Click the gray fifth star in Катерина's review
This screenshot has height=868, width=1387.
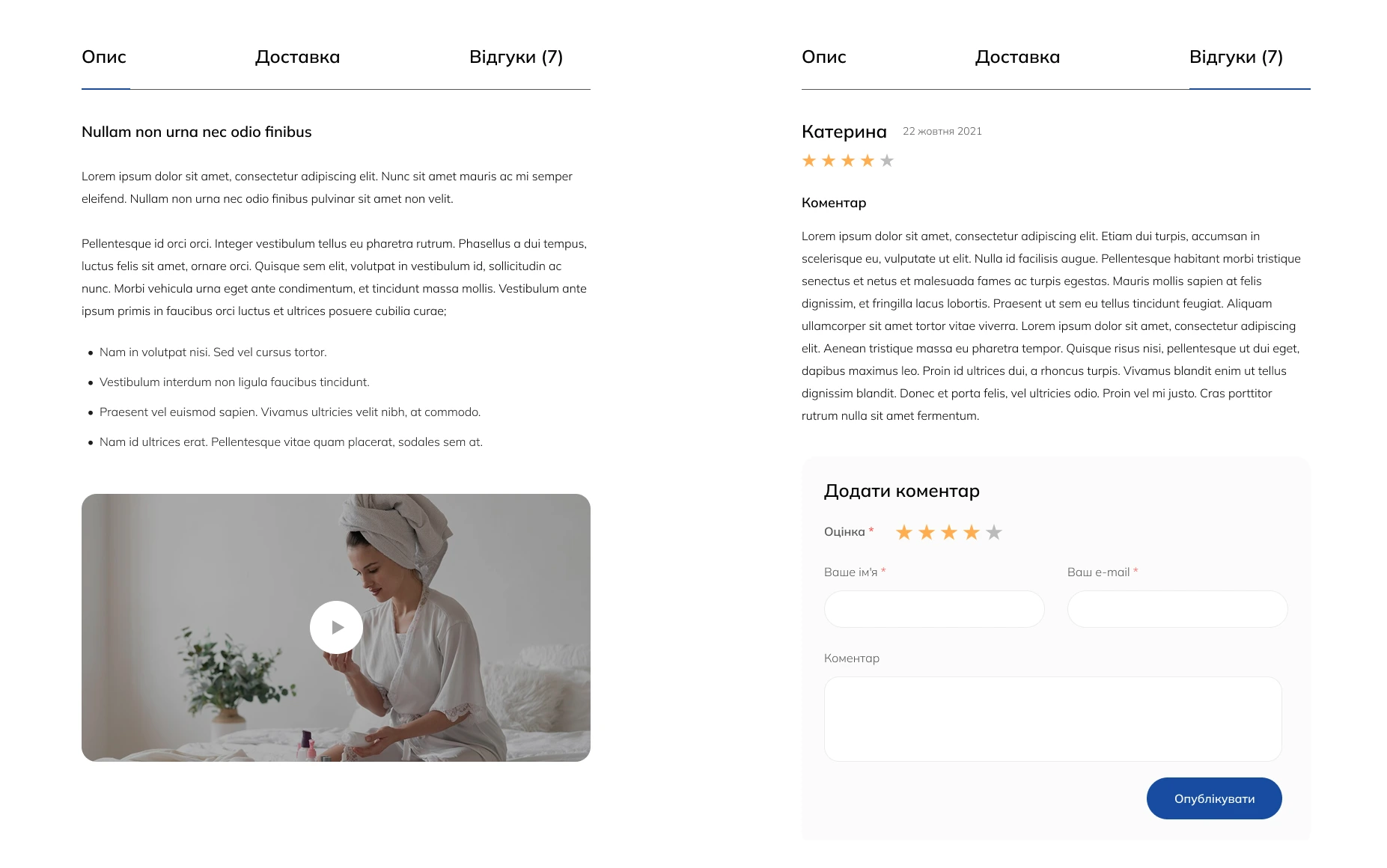[x=887, y=161]
